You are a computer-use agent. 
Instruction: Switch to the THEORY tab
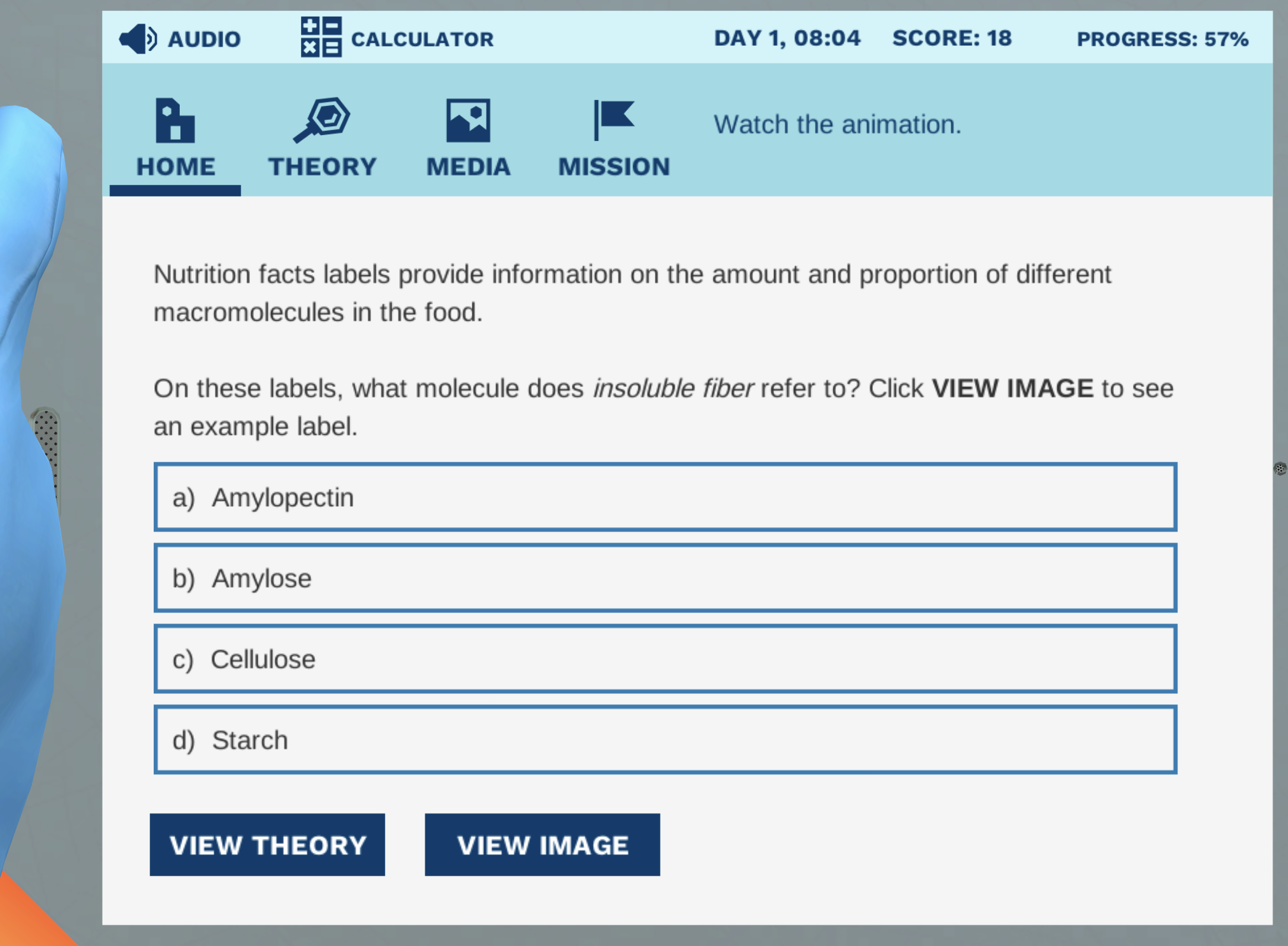(x=322, y=167)
